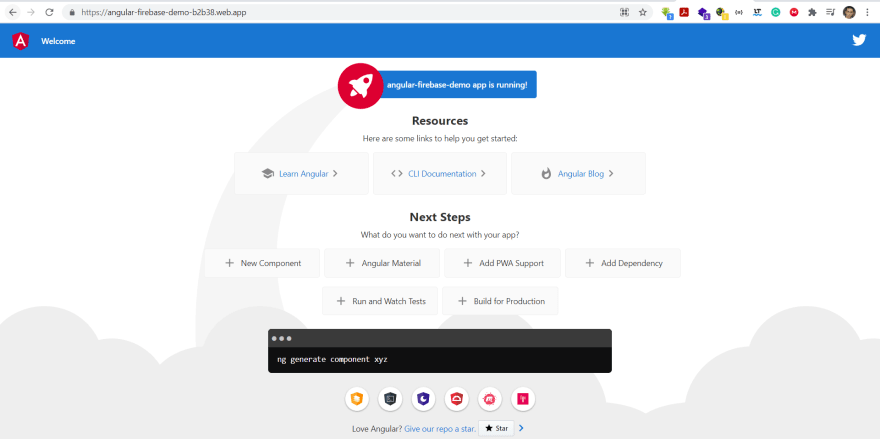
Task: Reload the page with the refresh icon
Action: [x=49, y=12]
